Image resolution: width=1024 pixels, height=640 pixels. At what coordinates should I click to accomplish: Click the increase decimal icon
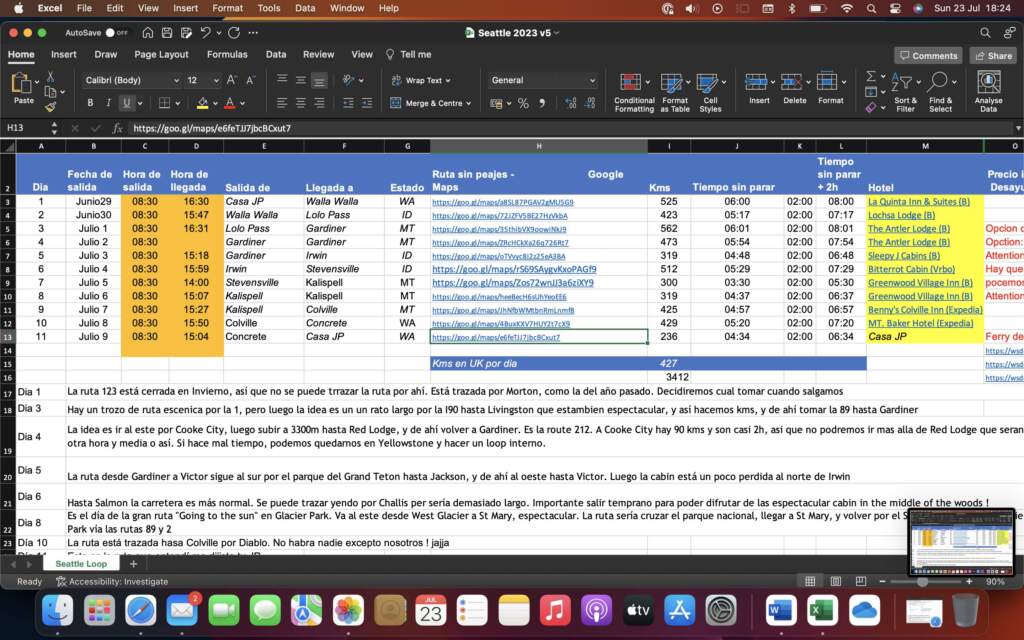(x=571, y=103)
